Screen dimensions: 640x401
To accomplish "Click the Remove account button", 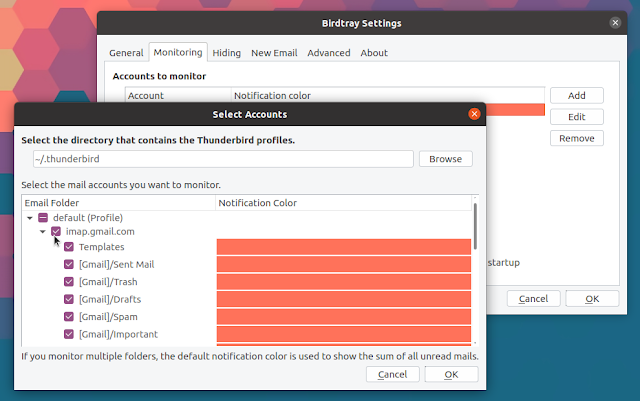I will pos(576,138).
